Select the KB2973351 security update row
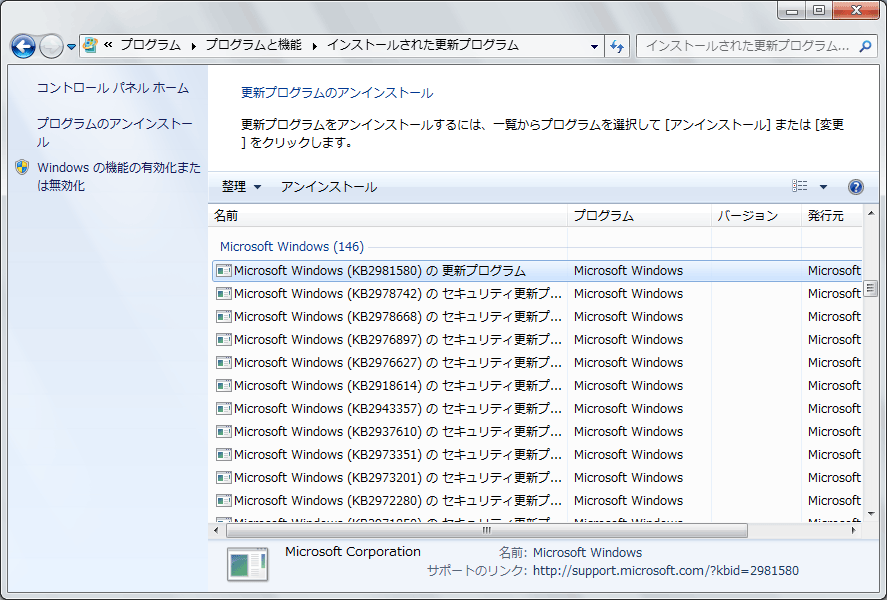Screen dimensions: 887x600 (537, 455)
